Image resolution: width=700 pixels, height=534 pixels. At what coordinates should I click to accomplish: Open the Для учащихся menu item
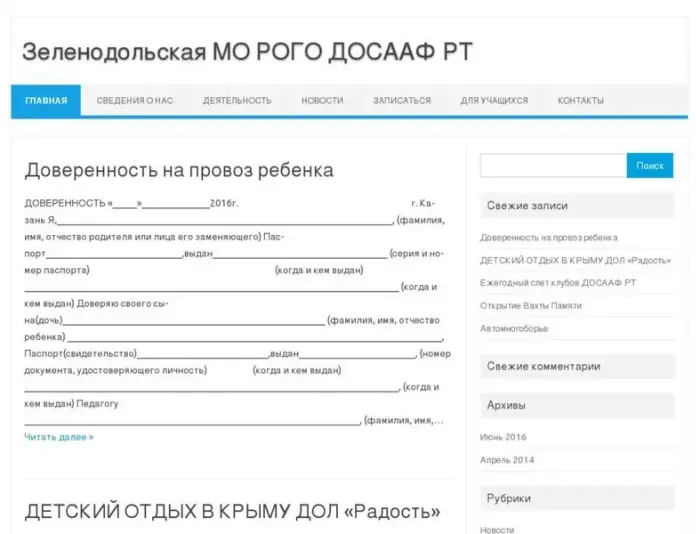(x=494, y=101)
